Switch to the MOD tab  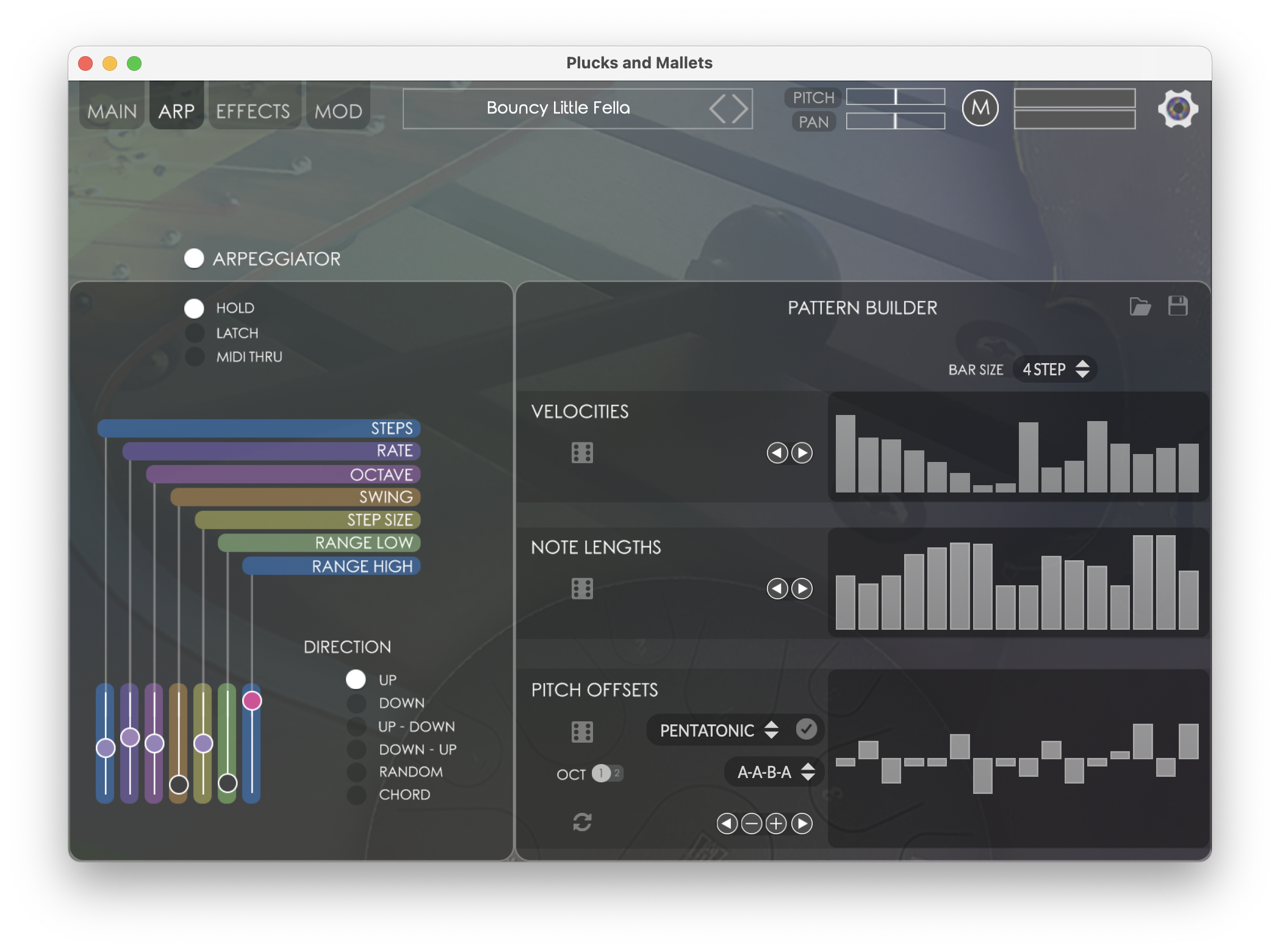coord(338,111)
